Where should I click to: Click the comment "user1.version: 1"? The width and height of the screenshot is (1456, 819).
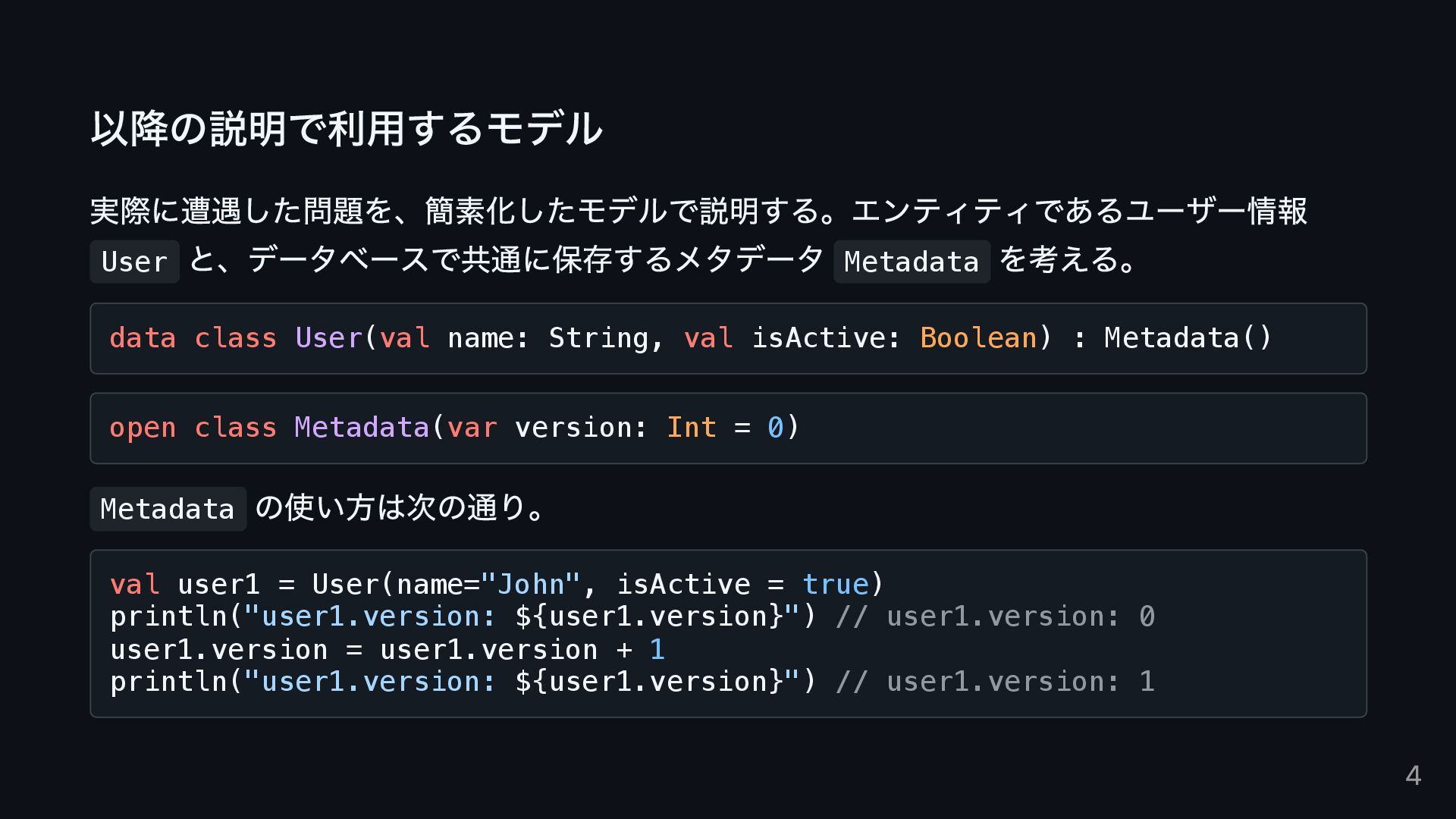point(994,682)
